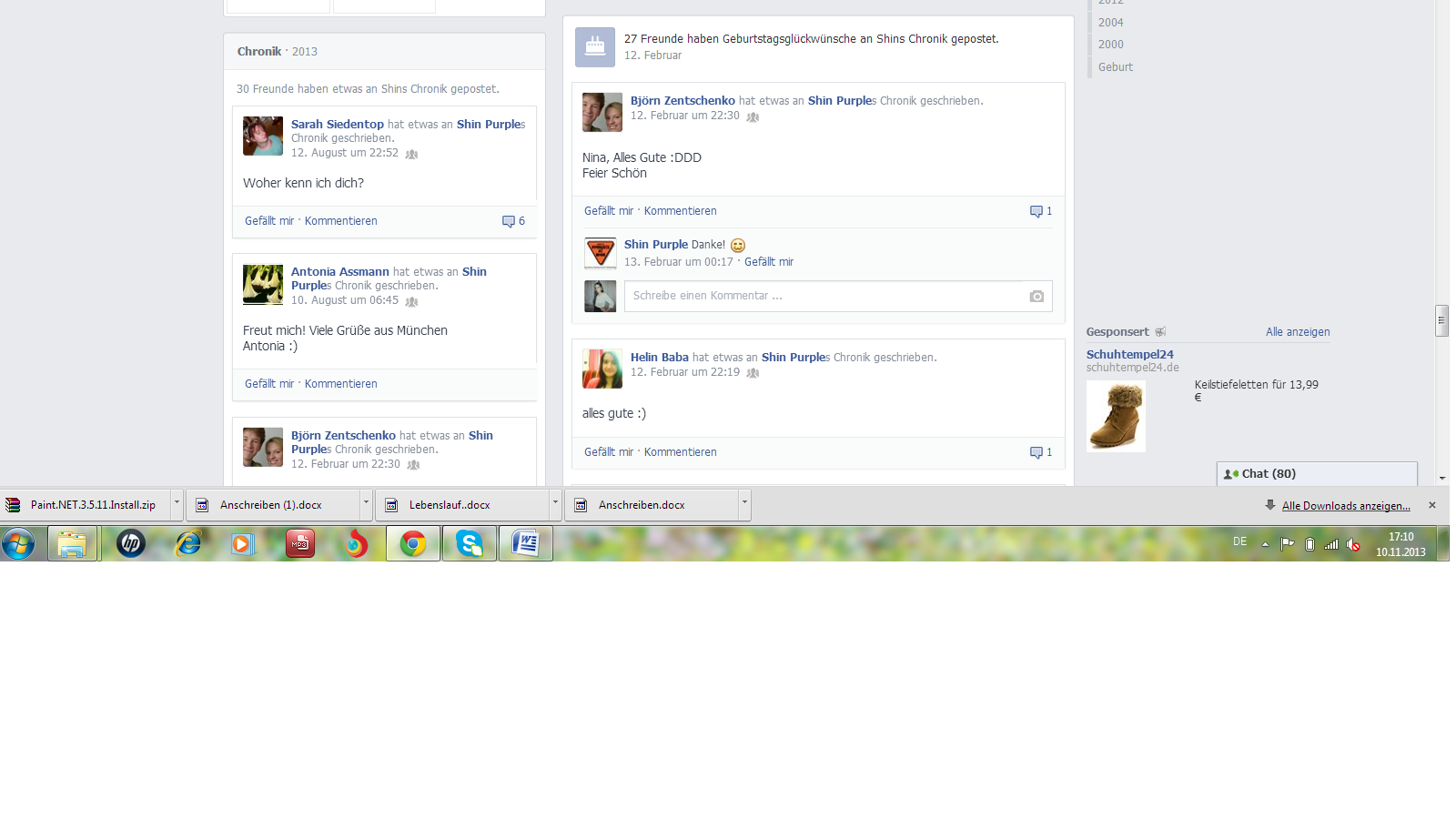Click Alle Downloads anzeigen link
This screenshot has height=819, width=1456.
coord(1346,506)
